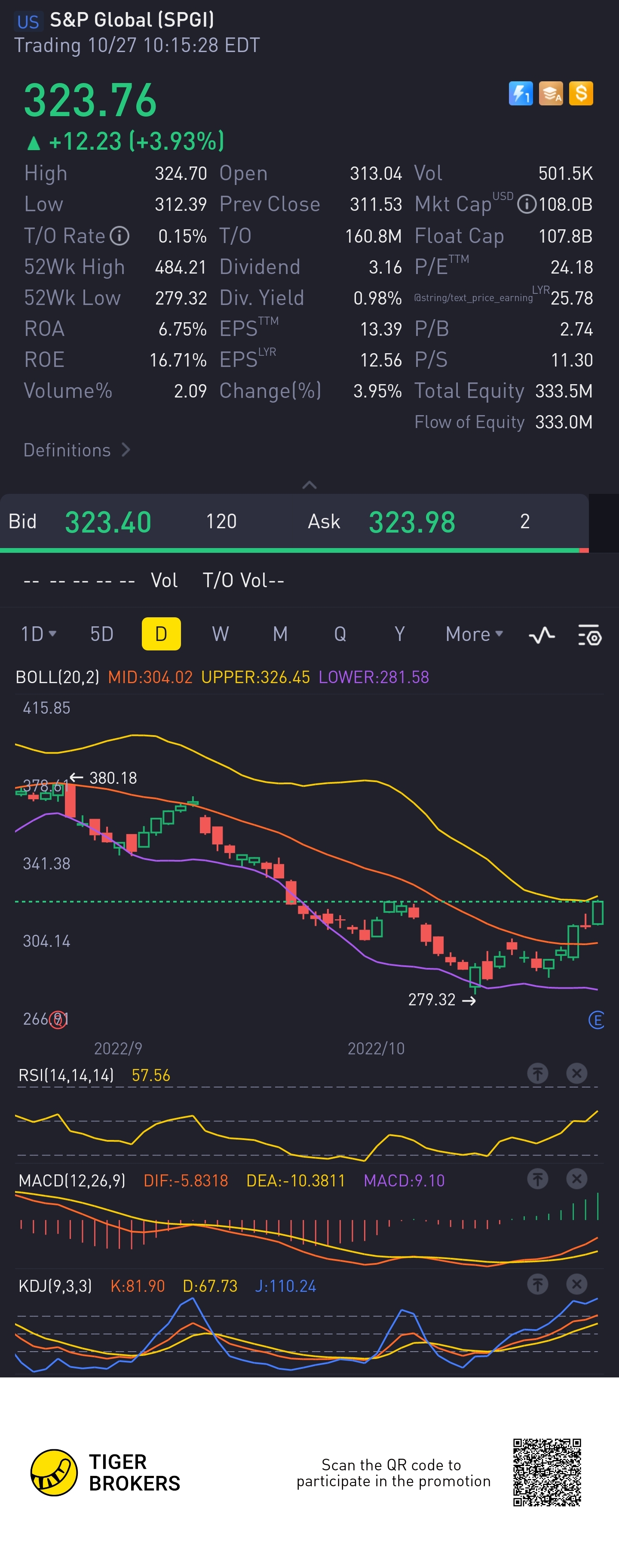Remove the RSI indicator panel

tap(576, 1073)
